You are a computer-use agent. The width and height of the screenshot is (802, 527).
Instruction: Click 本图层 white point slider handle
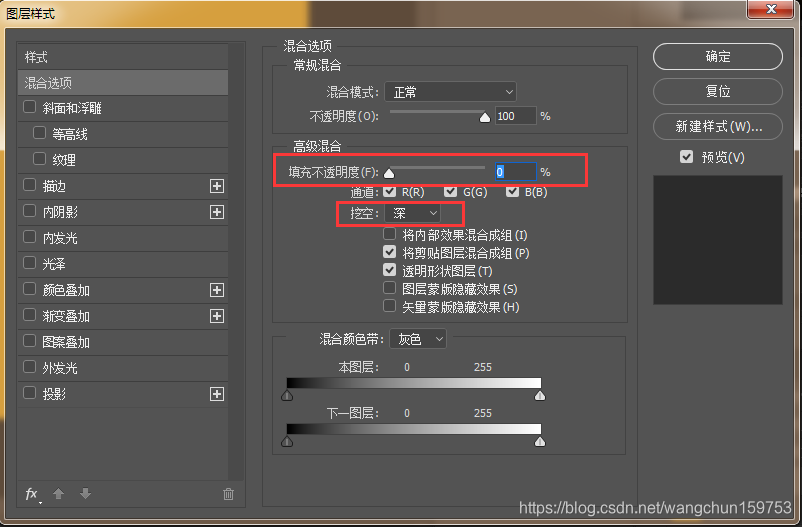coord(540,396)
